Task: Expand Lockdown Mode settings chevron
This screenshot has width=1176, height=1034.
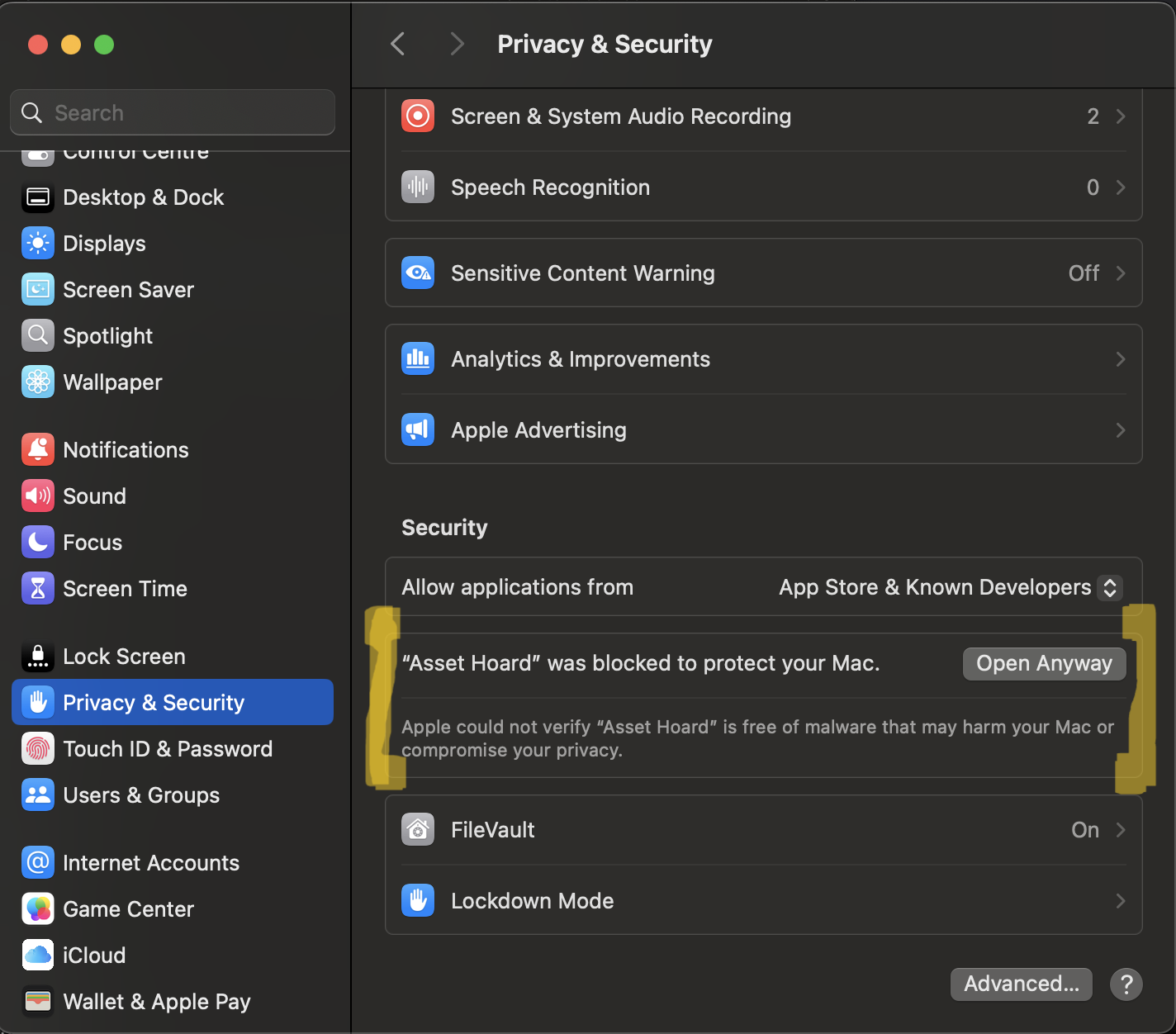Action: click(1120, 900)
